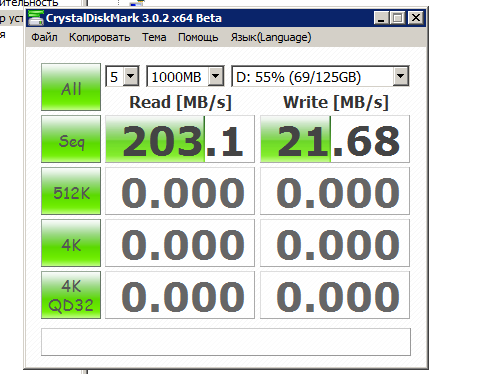Start the 512K random test
This screenshot has height=374, width=490.
pyautogui.click(x=71, y=191)
